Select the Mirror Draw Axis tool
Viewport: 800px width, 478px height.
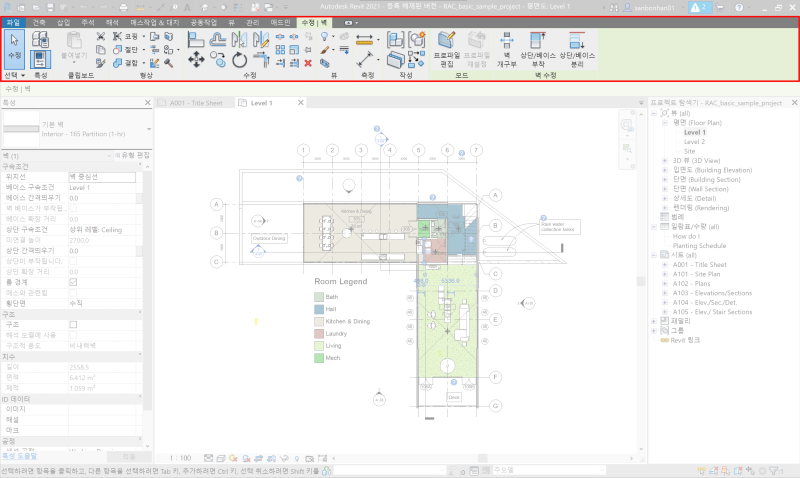pos(261,40)
